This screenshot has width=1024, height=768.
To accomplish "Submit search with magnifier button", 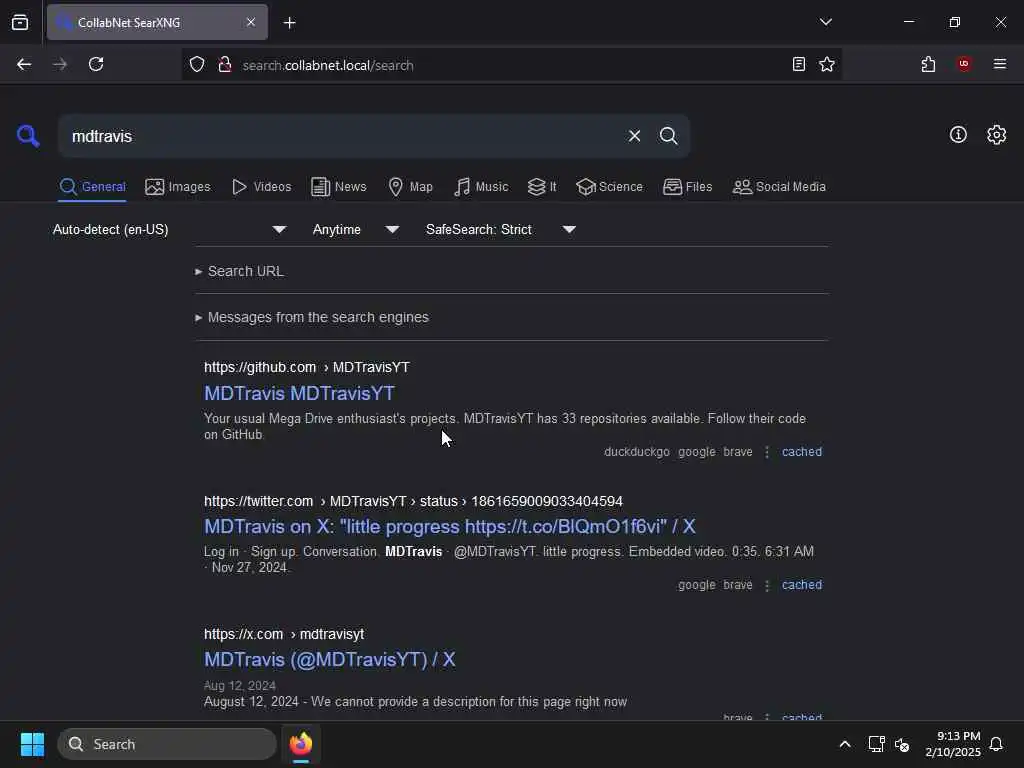I will (x=668, y=136).
